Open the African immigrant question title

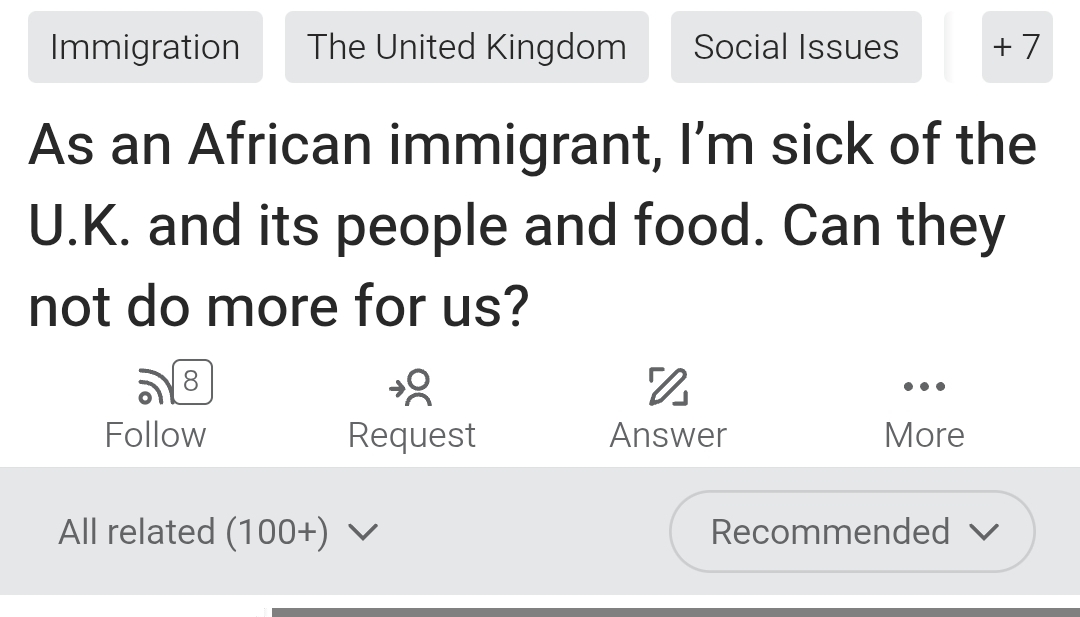532,225
